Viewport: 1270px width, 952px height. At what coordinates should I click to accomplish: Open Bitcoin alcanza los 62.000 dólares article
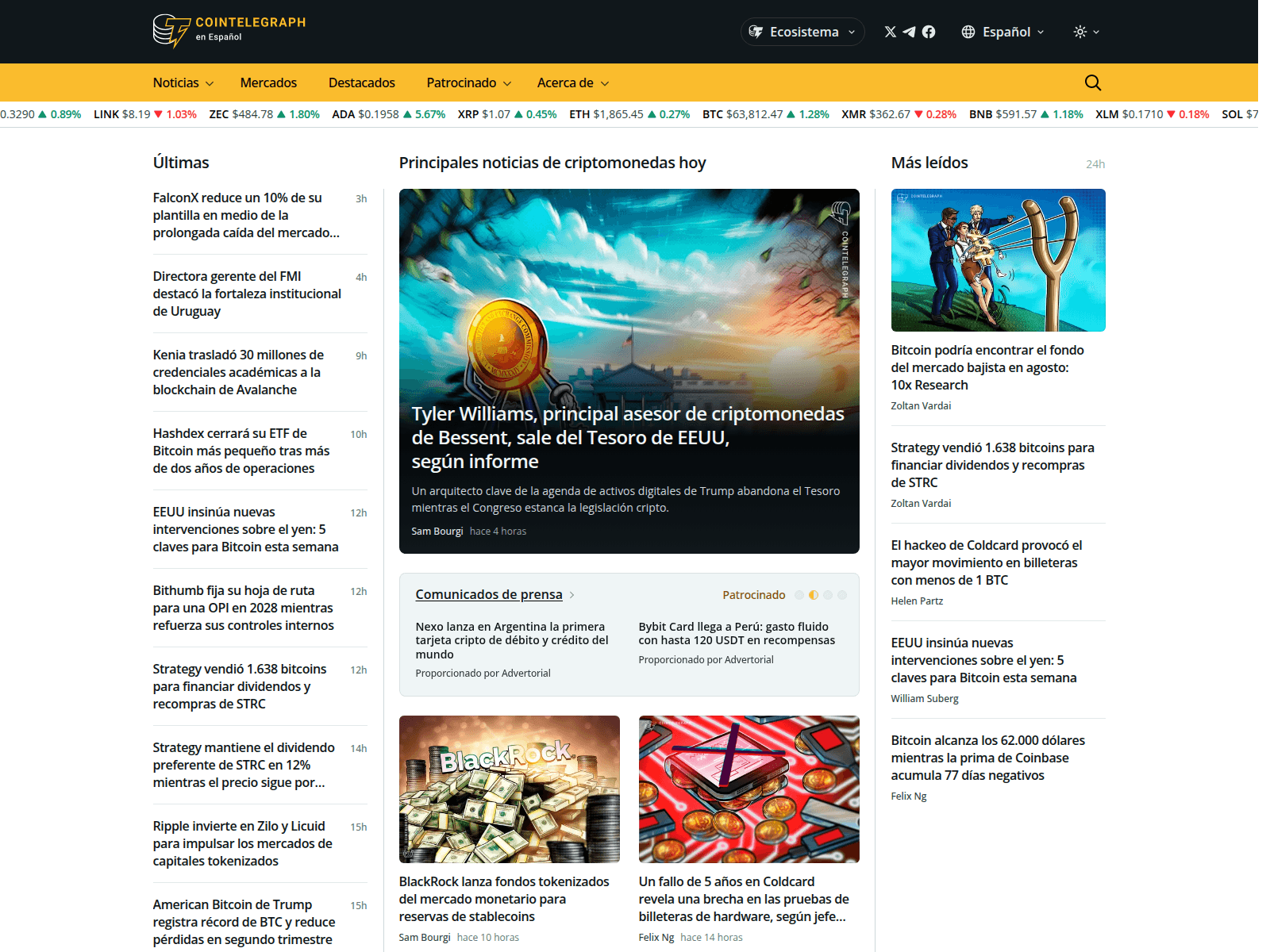click(988, 758)
